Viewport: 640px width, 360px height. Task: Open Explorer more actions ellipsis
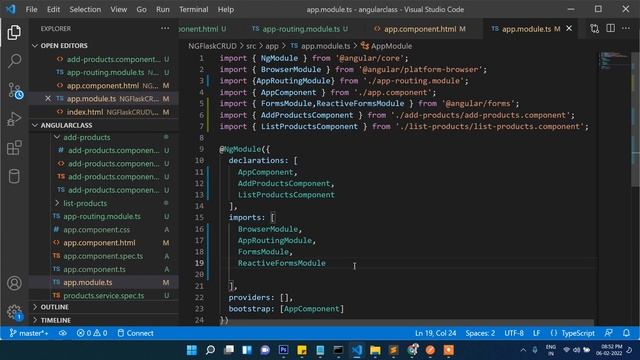pyautogui.click(x=165, y=28)
